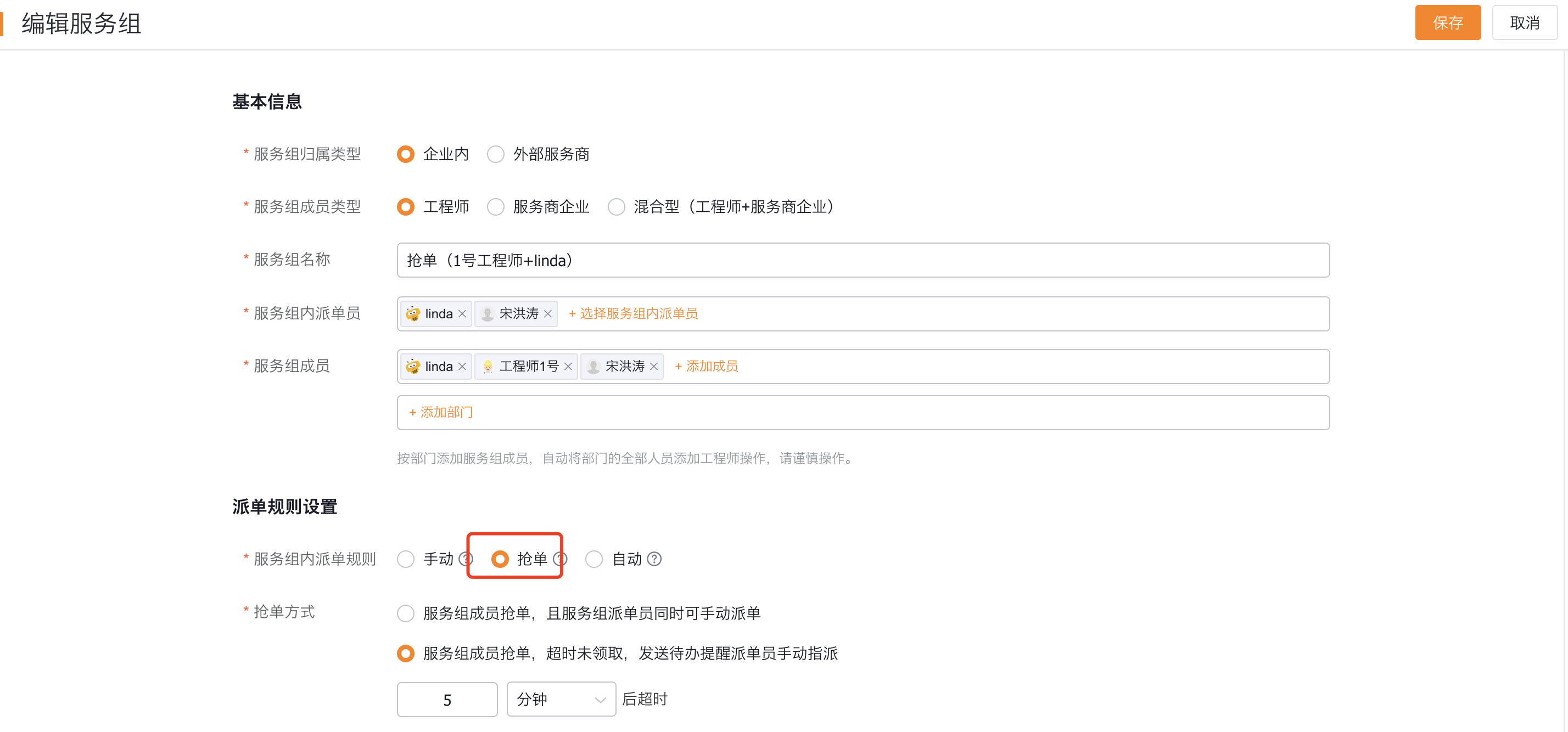Save the service group
This screenshot has height=732, width=1568.
[1447, 23]
